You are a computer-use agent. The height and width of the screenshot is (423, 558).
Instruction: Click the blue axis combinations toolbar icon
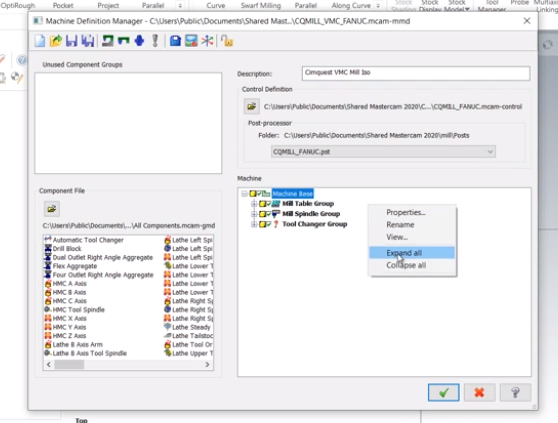[x=139, y=41]
